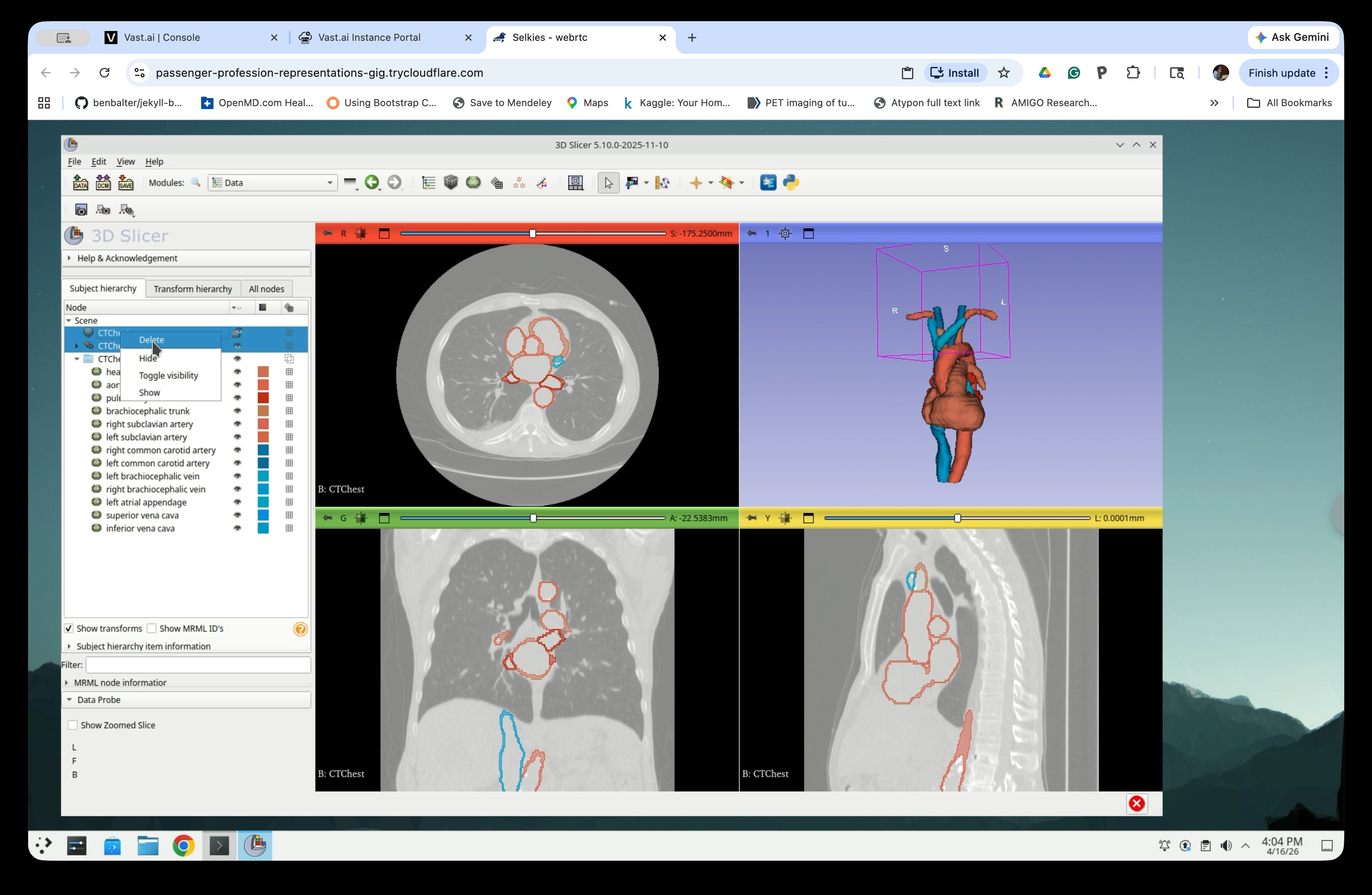Open the module search magnifier
This screenshot has height=895, width=1372.
pyautogui.click(x=196, y=182)
